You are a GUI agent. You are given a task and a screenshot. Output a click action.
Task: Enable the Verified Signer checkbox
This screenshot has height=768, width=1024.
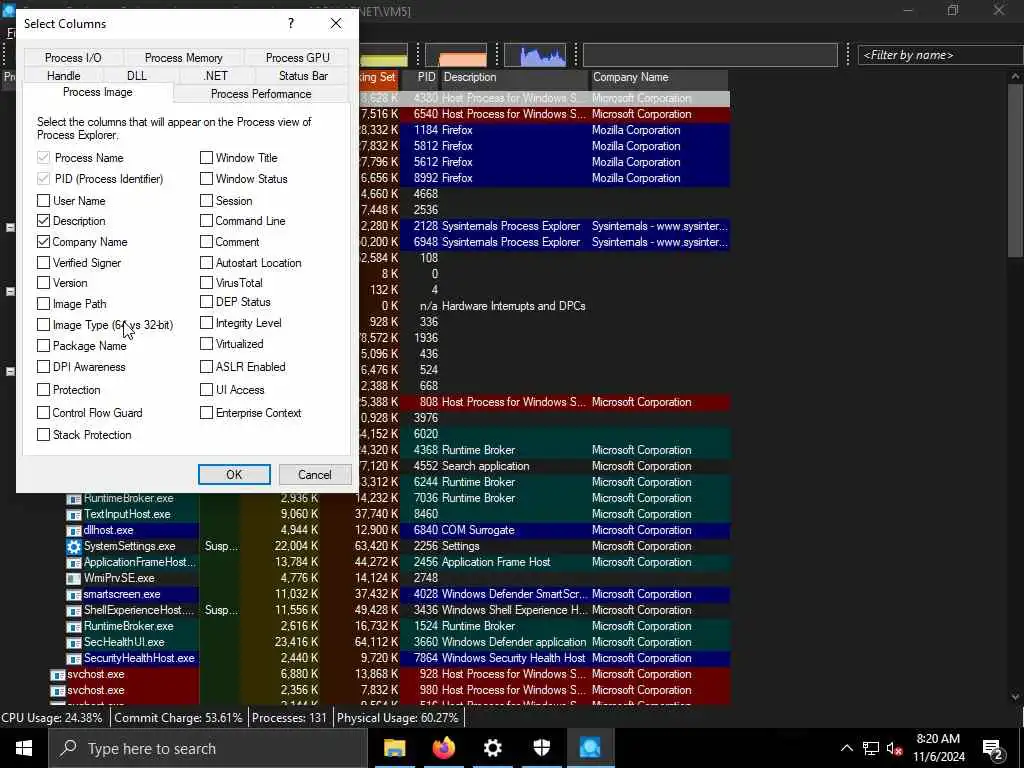point(44,263)
